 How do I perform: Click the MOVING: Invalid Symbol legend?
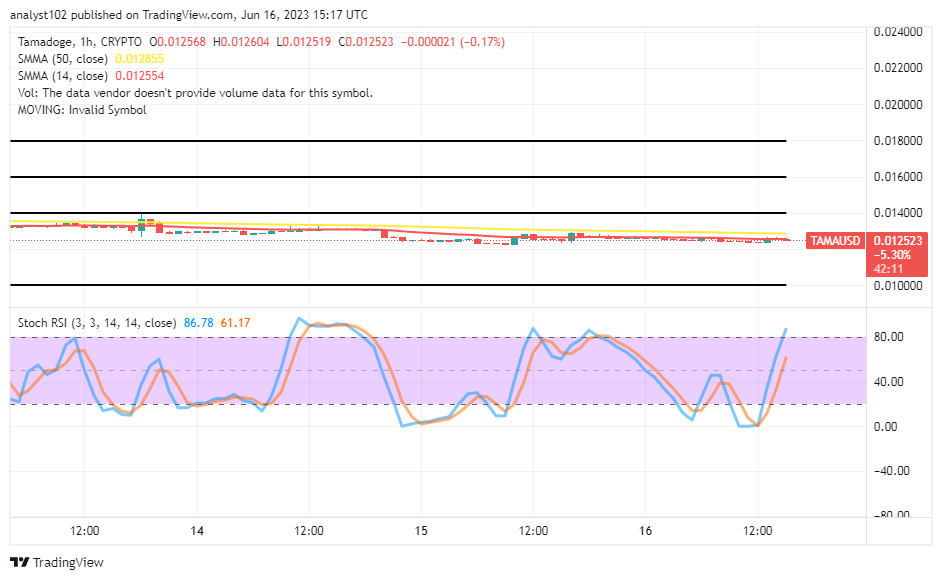(82, 110)
